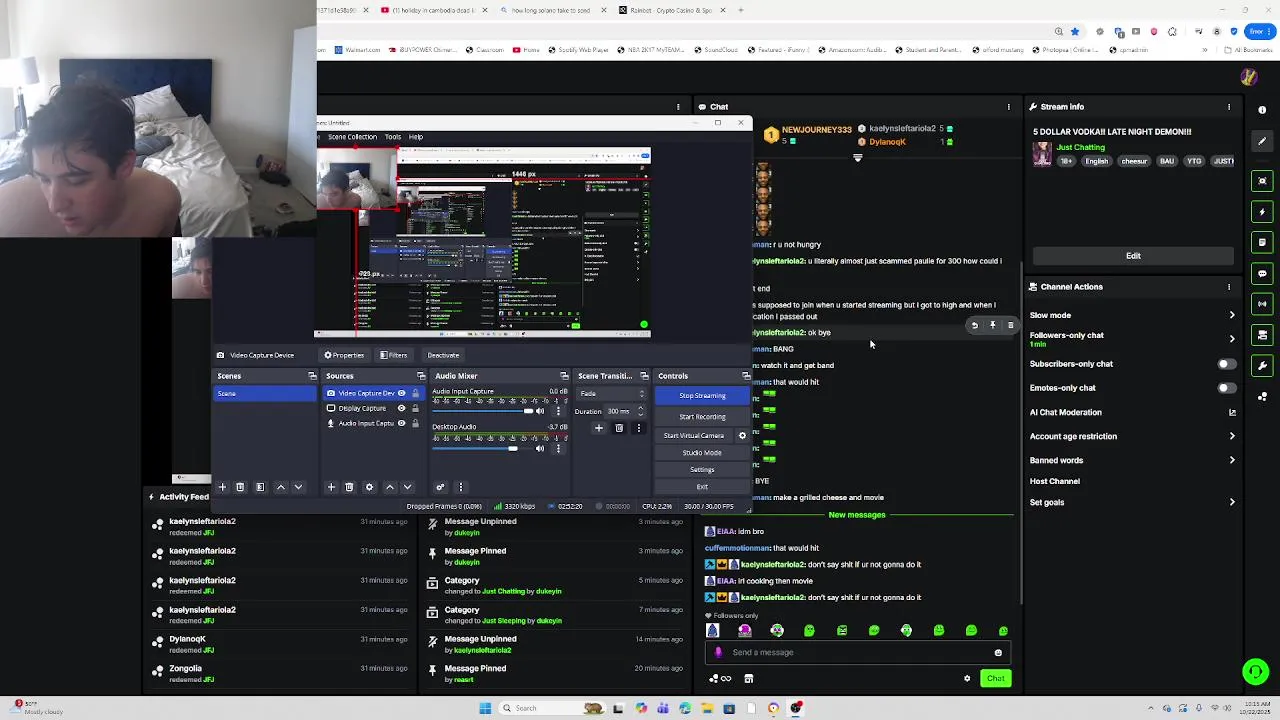This screenshot has height=720, width=1280.
Task: Open the lightning quick-action icon in sidebar
Action: tap(1262, 212)
